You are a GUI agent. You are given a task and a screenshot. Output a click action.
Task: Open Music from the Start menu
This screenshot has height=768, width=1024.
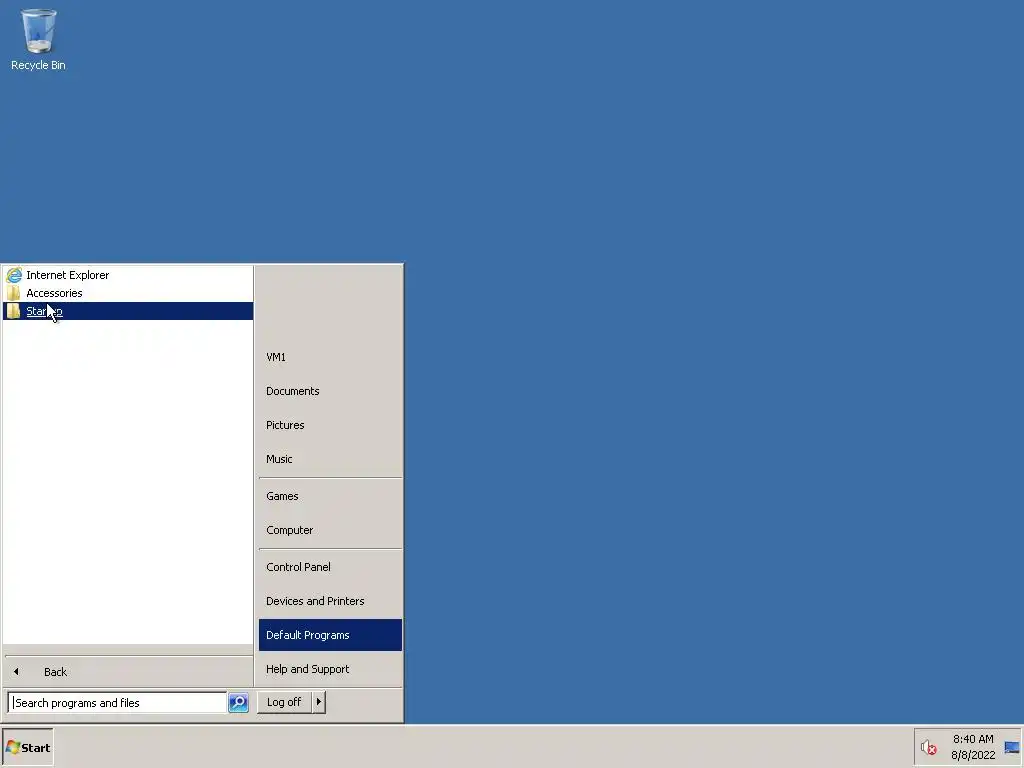[x=330, y=459]
